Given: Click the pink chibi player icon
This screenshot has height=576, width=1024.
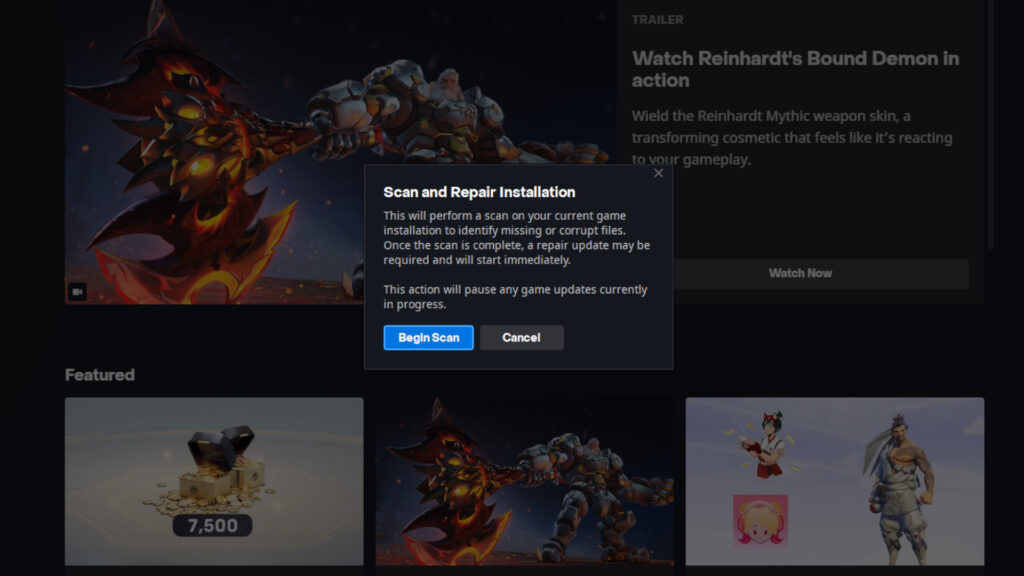Looking at the screenshot, I should [x=760, y=520].
